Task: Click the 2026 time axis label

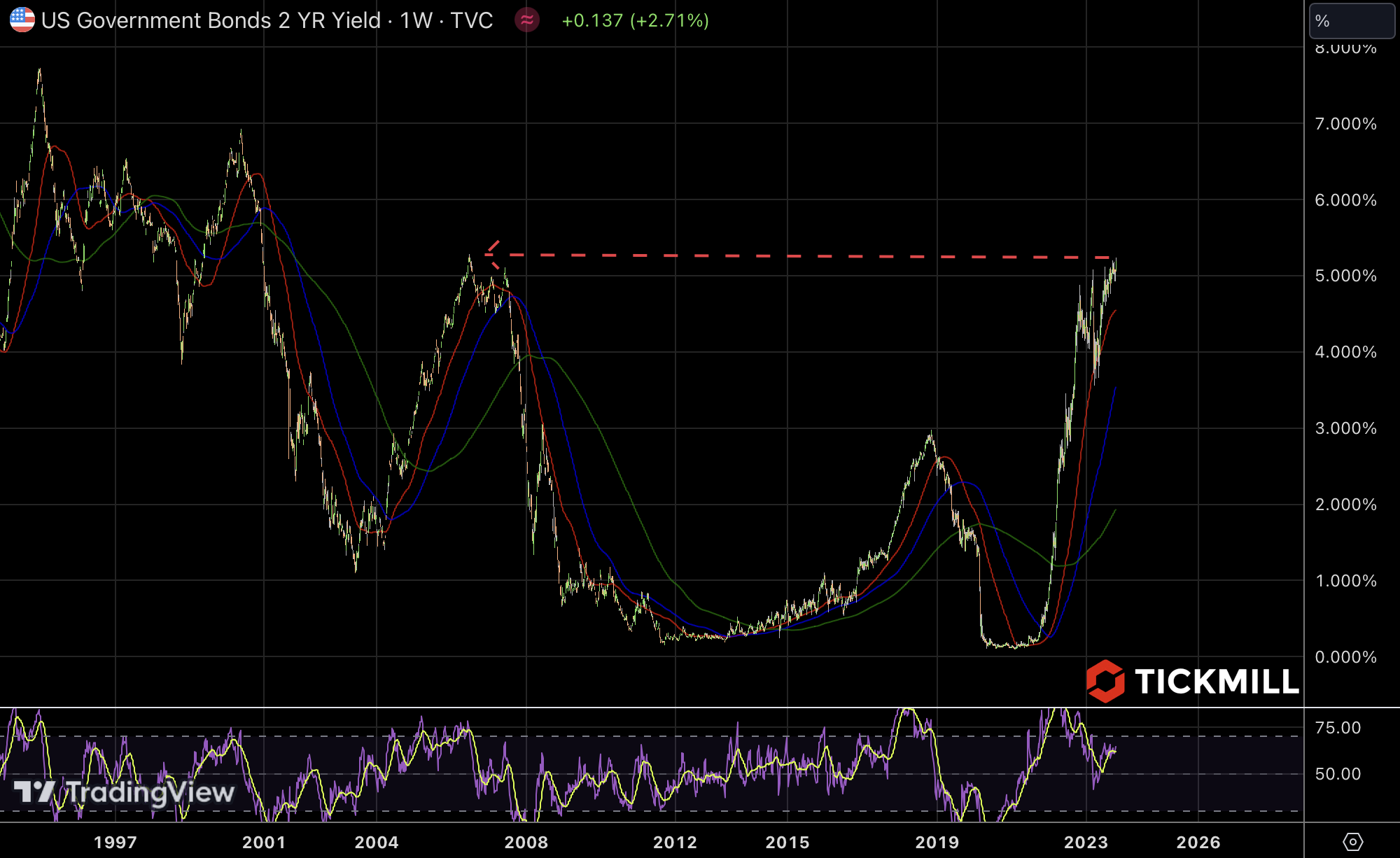Action: coord(1198,842)
